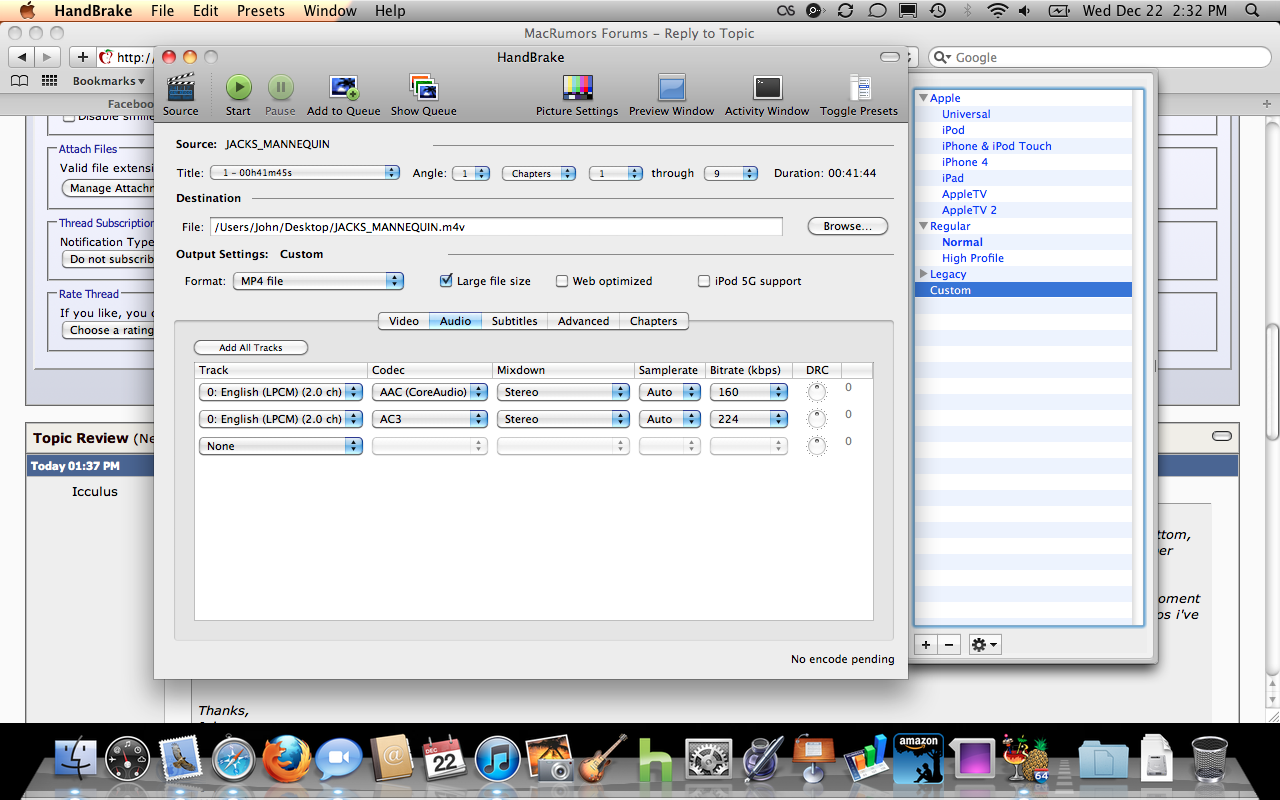Switch to the Chapters tab
The width and height of the screenshot is (1280, 800).
(654, 321)
